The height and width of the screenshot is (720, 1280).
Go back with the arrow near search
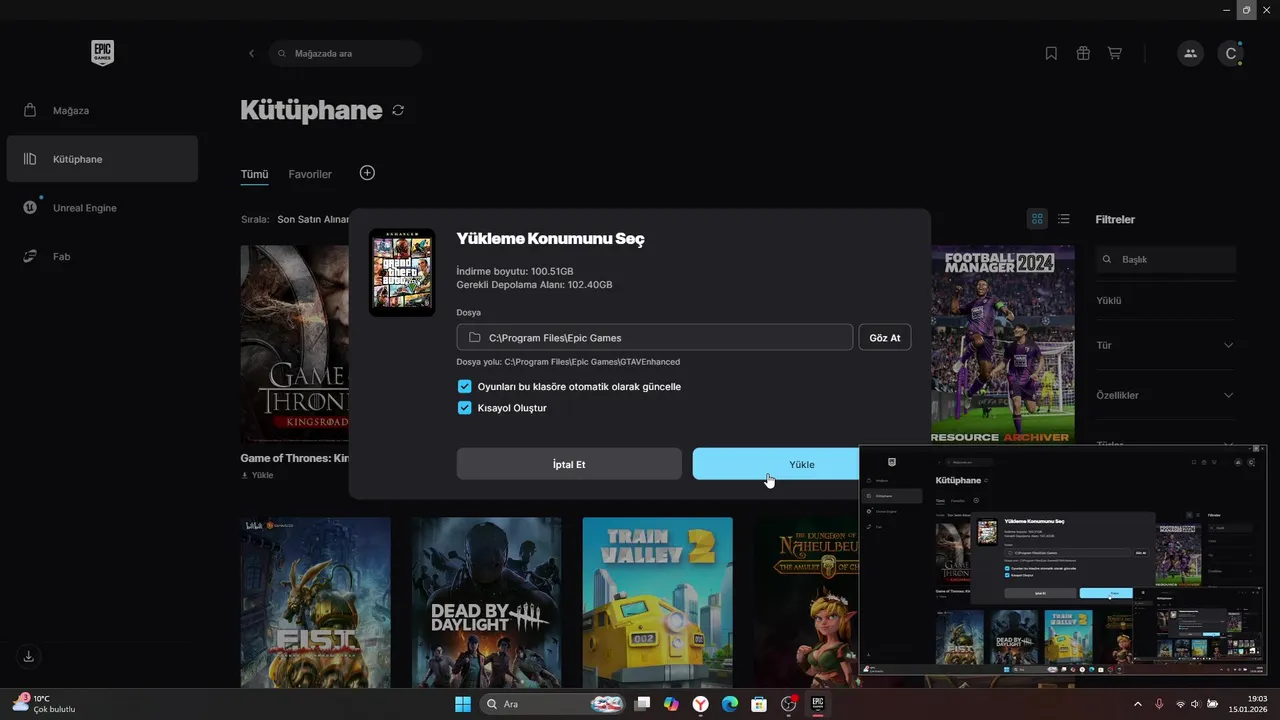pos(251,53)
